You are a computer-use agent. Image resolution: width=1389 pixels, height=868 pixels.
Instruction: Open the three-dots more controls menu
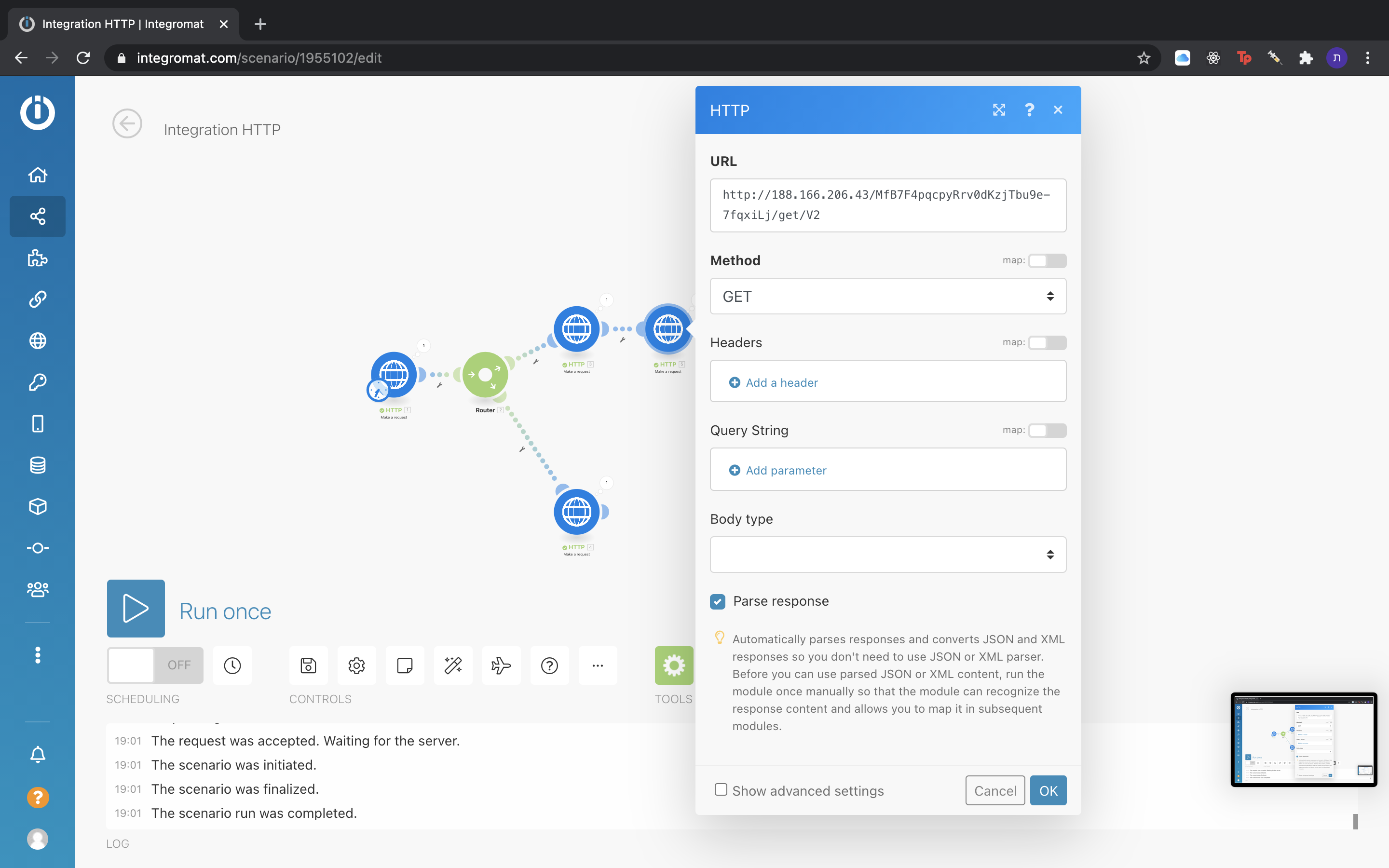(598, 665)
